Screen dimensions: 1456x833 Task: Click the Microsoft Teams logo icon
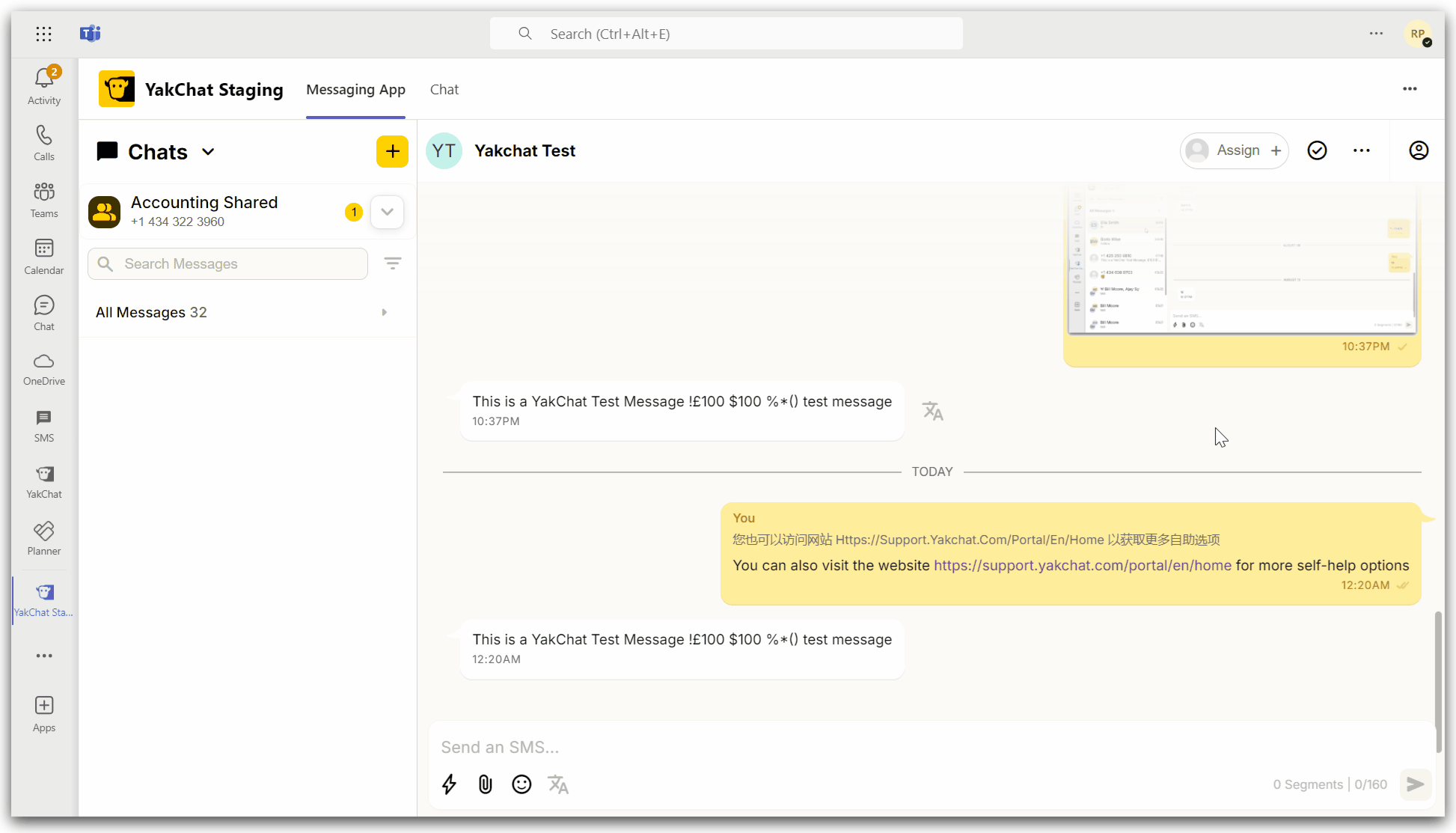(x=90, y=34)
